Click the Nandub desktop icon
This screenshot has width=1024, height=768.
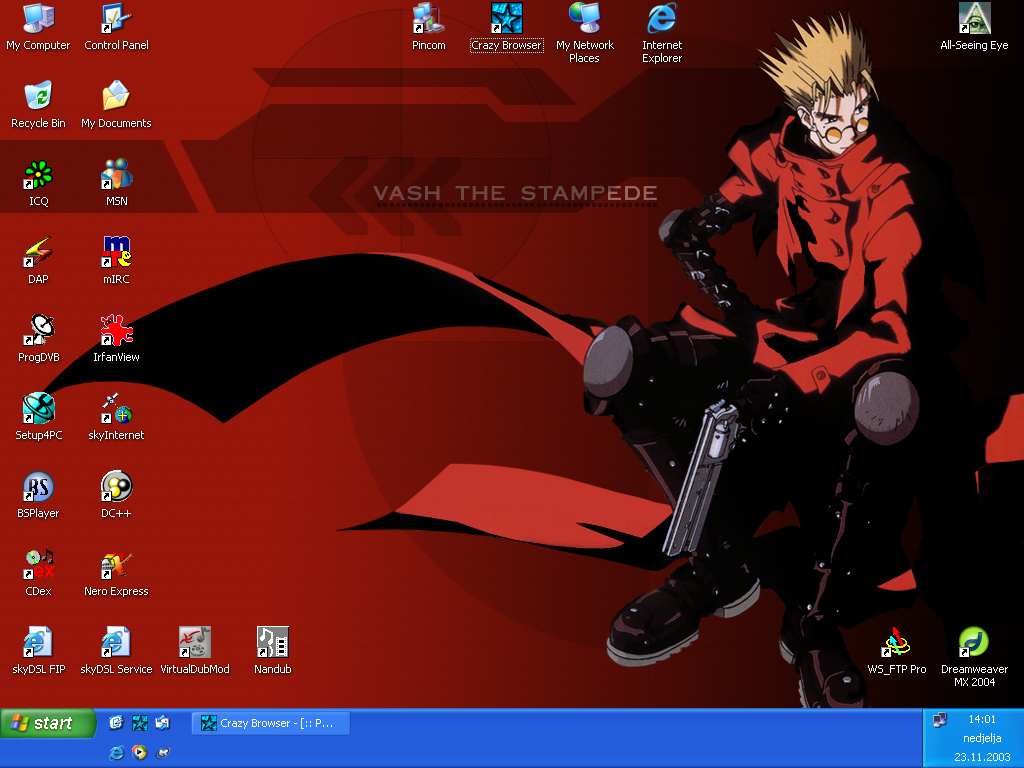272,643
